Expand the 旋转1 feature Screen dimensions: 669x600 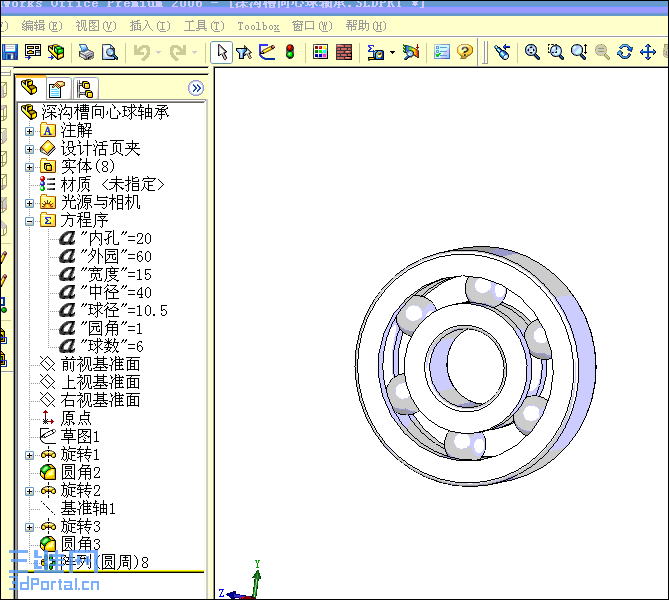pos(29,455)
